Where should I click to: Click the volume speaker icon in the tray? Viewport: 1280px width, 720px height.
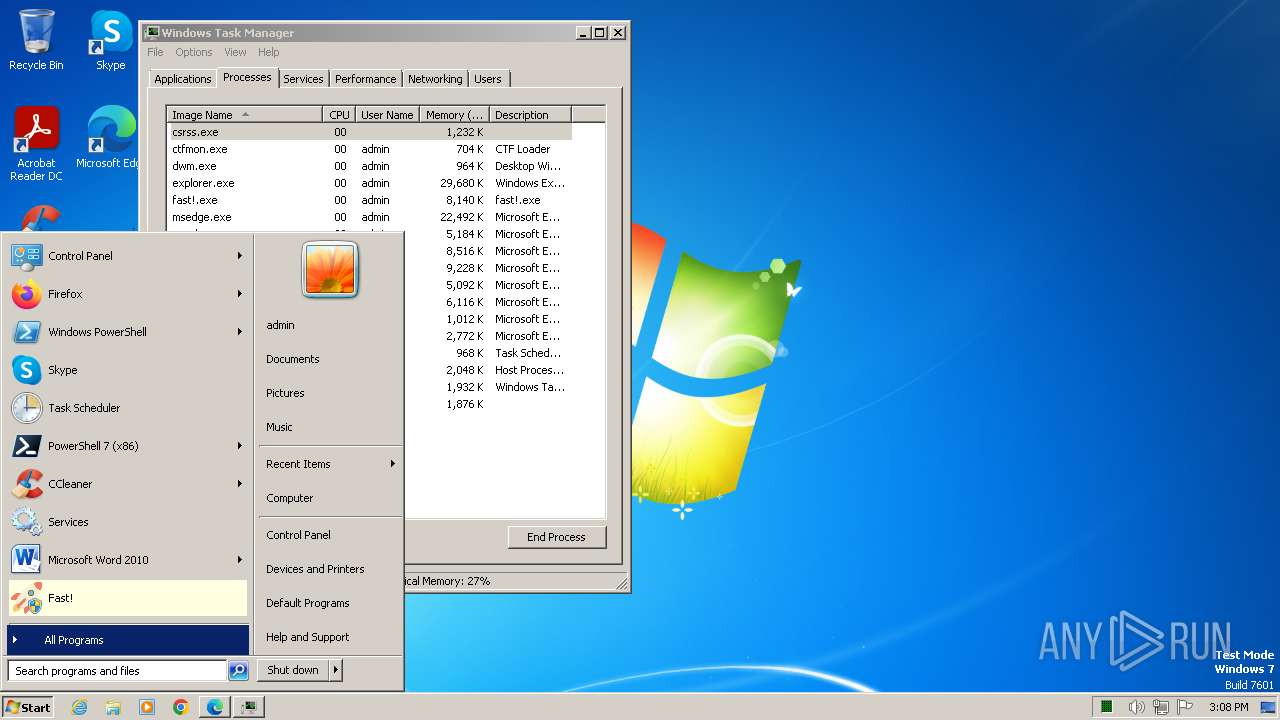[x=1137, y=707]
